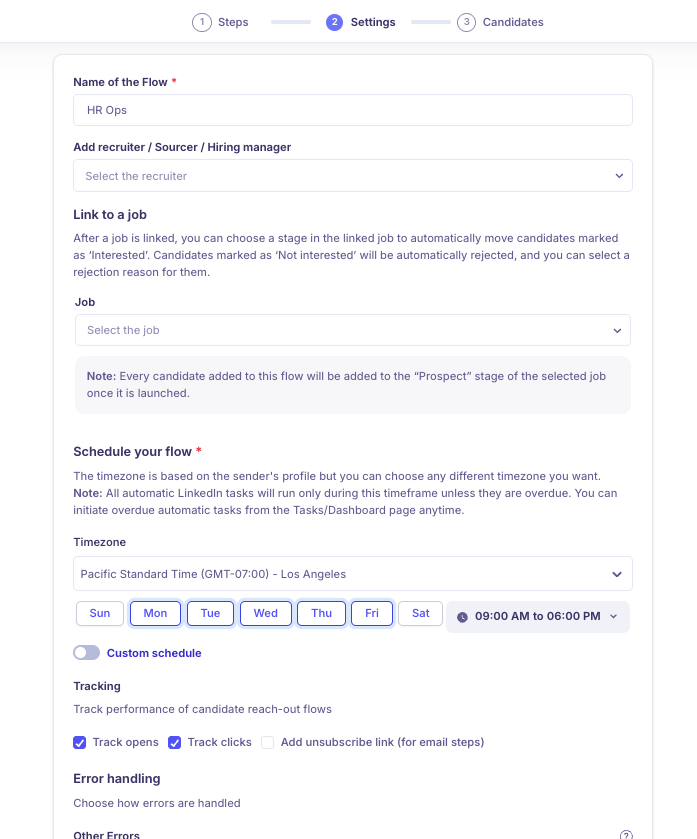Screen dimensions: 697x839
Task: Disable Wednesday in the schedule
Action: [x=265, y=613]
